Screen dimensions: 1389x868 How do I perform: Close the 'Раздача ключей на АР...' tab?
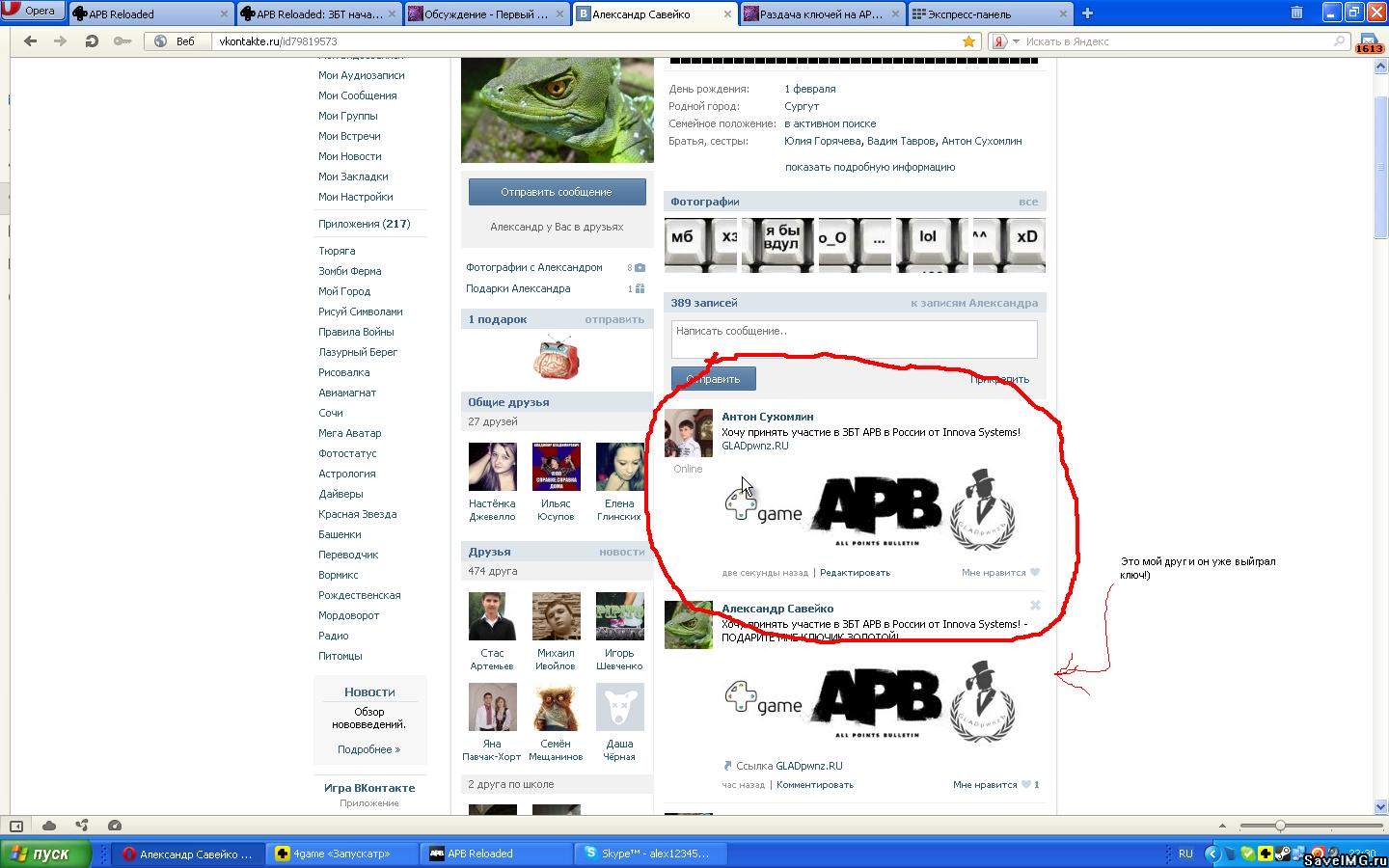896,14
